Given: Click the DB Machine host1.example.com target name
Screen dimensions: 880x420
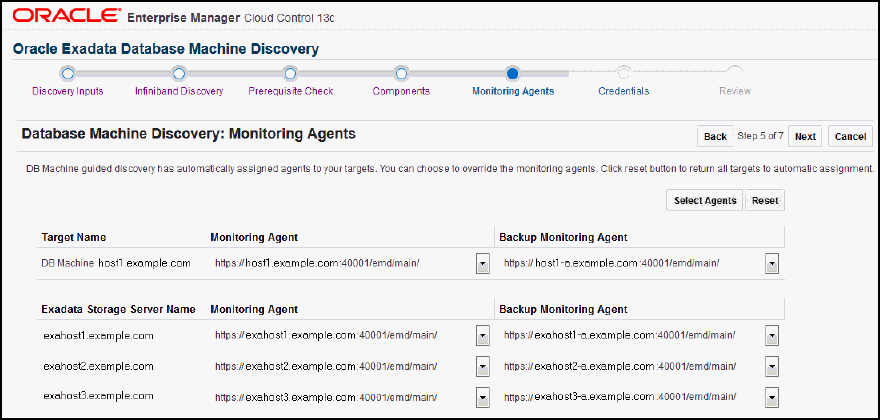Looking at the screenshot, I should 116,263.
